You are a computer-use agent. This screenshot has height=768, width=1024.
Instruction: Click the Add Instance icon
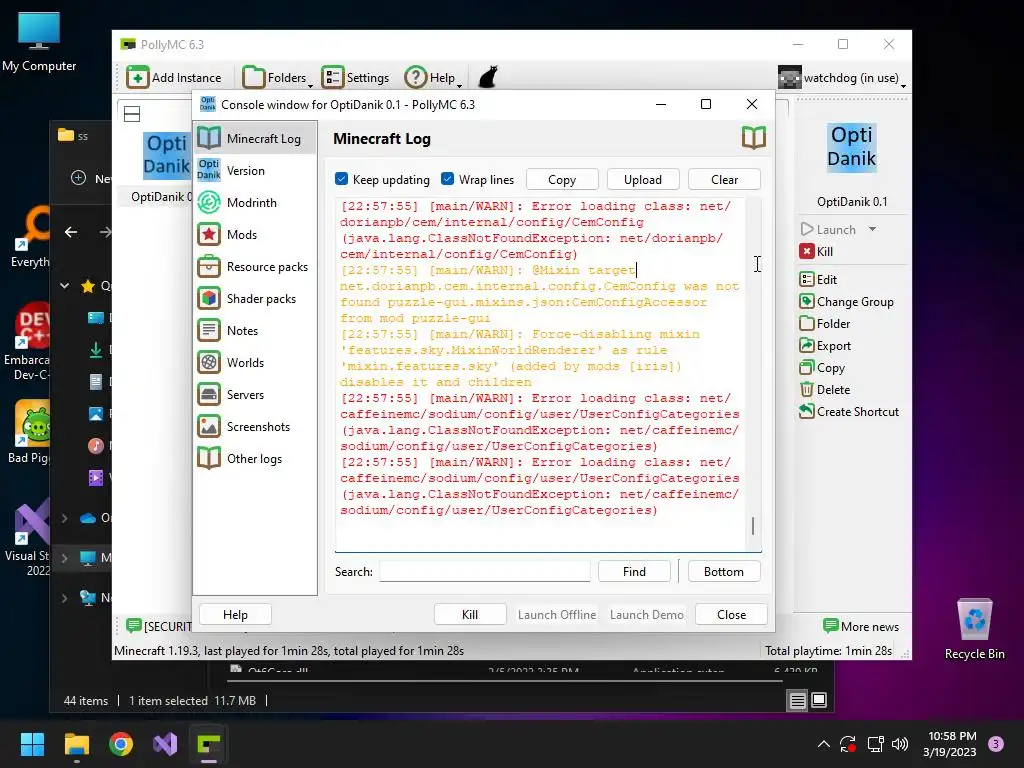137,77
